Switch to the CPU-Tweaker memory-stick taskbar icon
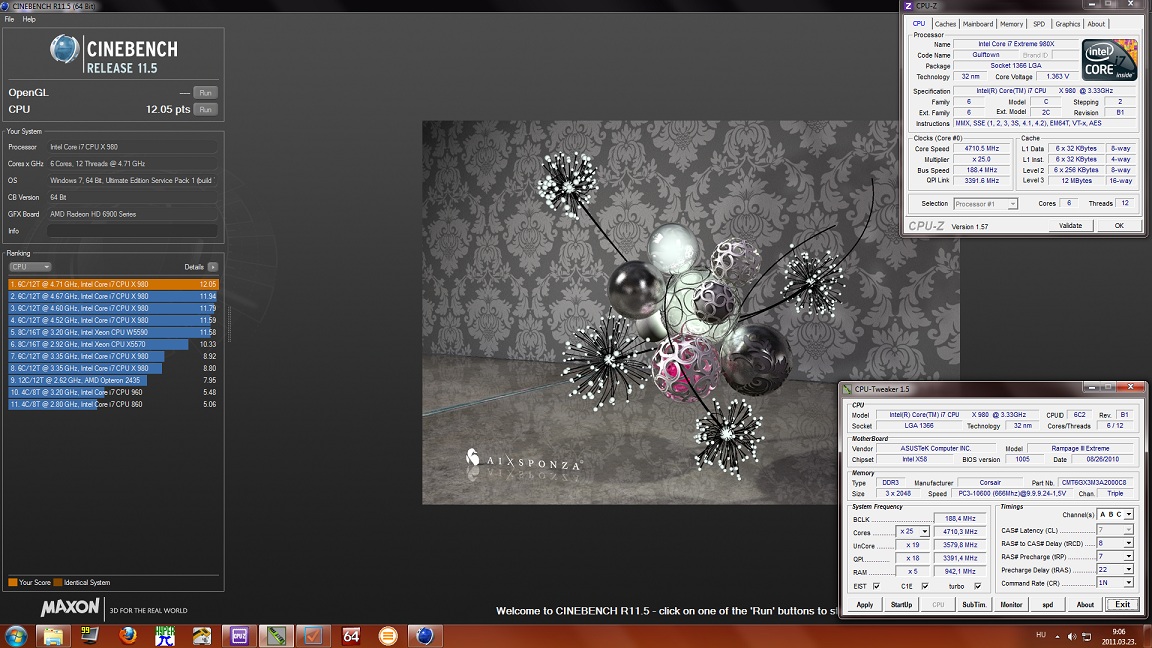The image size is (1152, 648). click(276, 636)
